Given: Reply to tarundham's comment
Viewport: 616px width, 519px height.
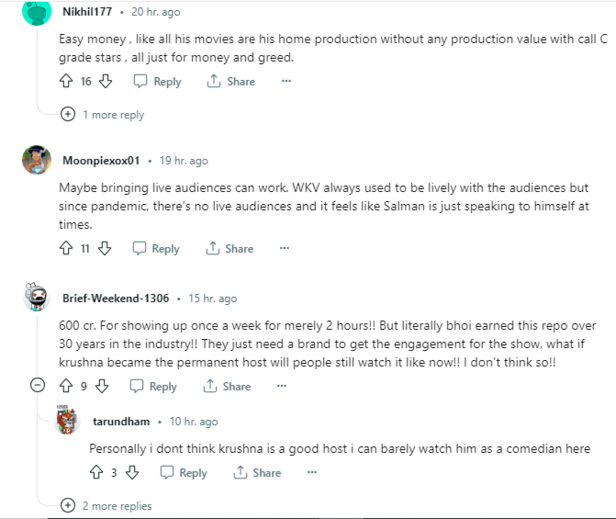Looking at the screenshot, I should pos(183,473).
